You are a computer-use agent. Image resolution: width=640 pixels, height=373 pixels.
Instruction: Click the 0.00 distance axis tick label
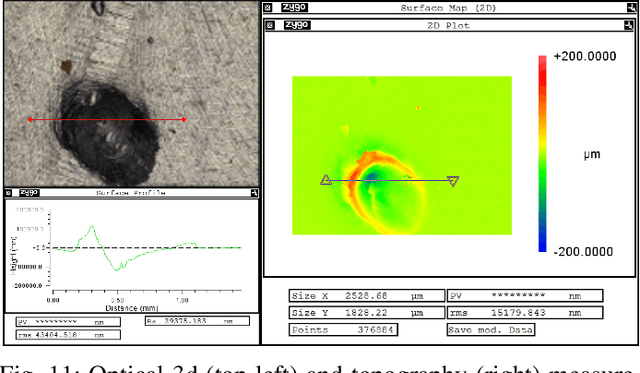(x=53, y=300)
